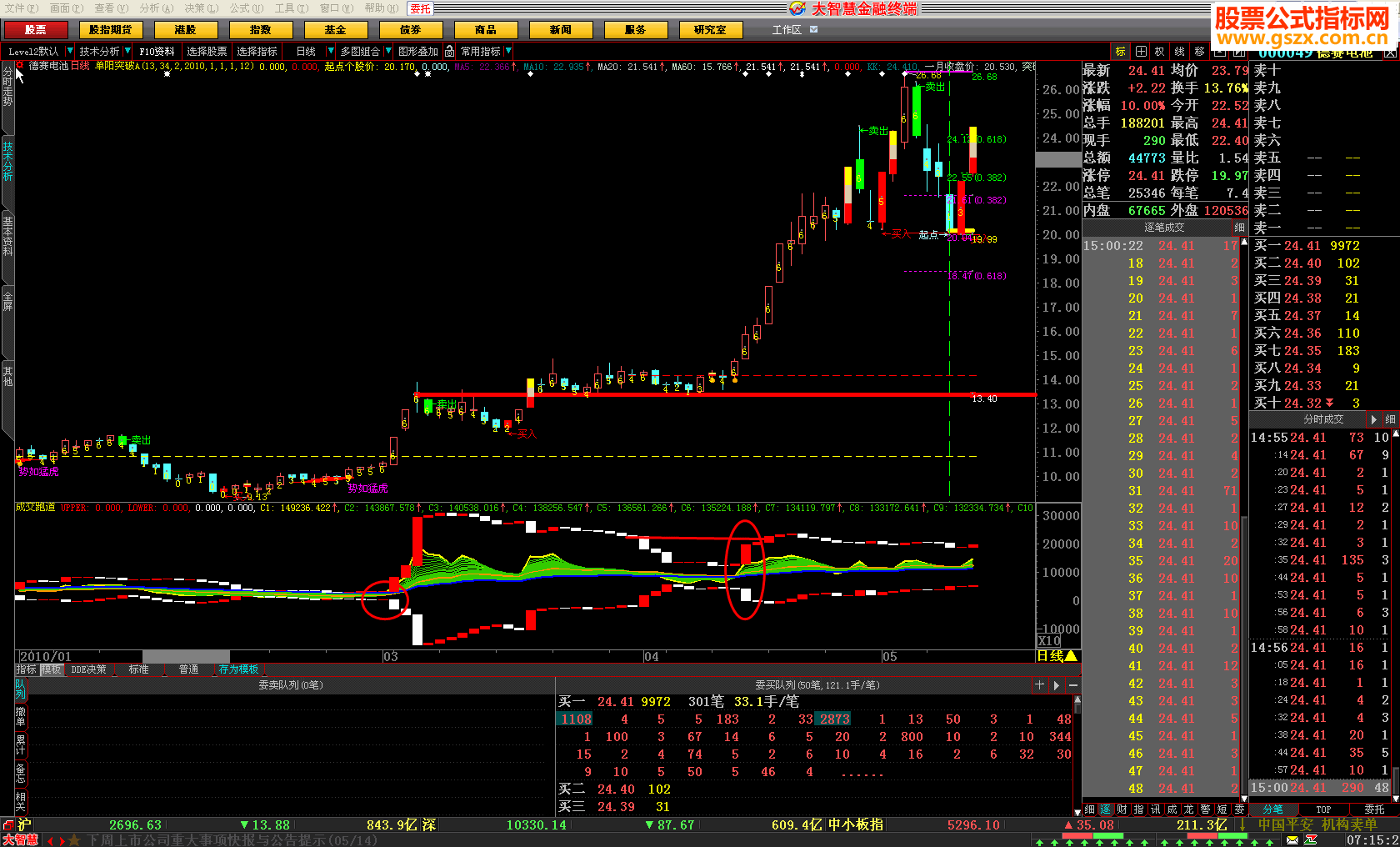The image size is (1400, 847).
Task: Select the 讯 news tab under tick list
Action: pos(1155,809)
